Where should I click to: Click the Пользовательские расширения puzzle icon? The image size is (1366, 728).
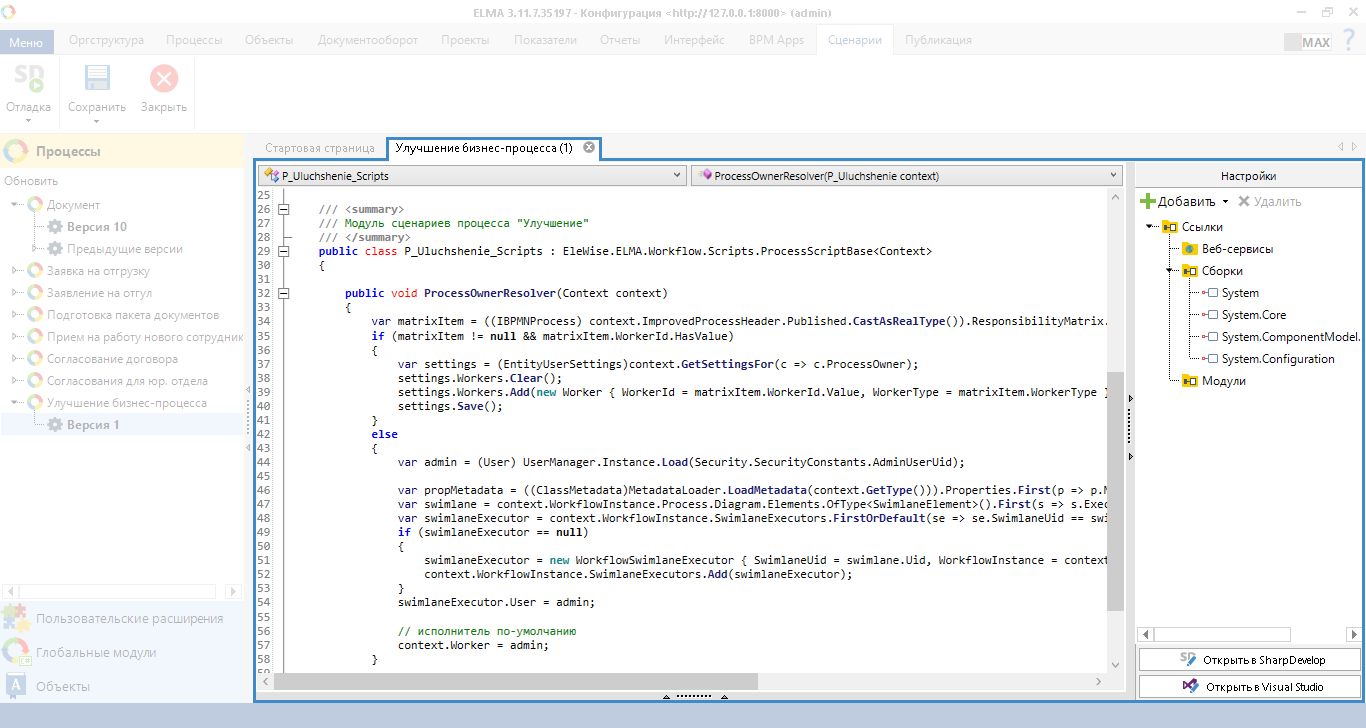point(16,618)
